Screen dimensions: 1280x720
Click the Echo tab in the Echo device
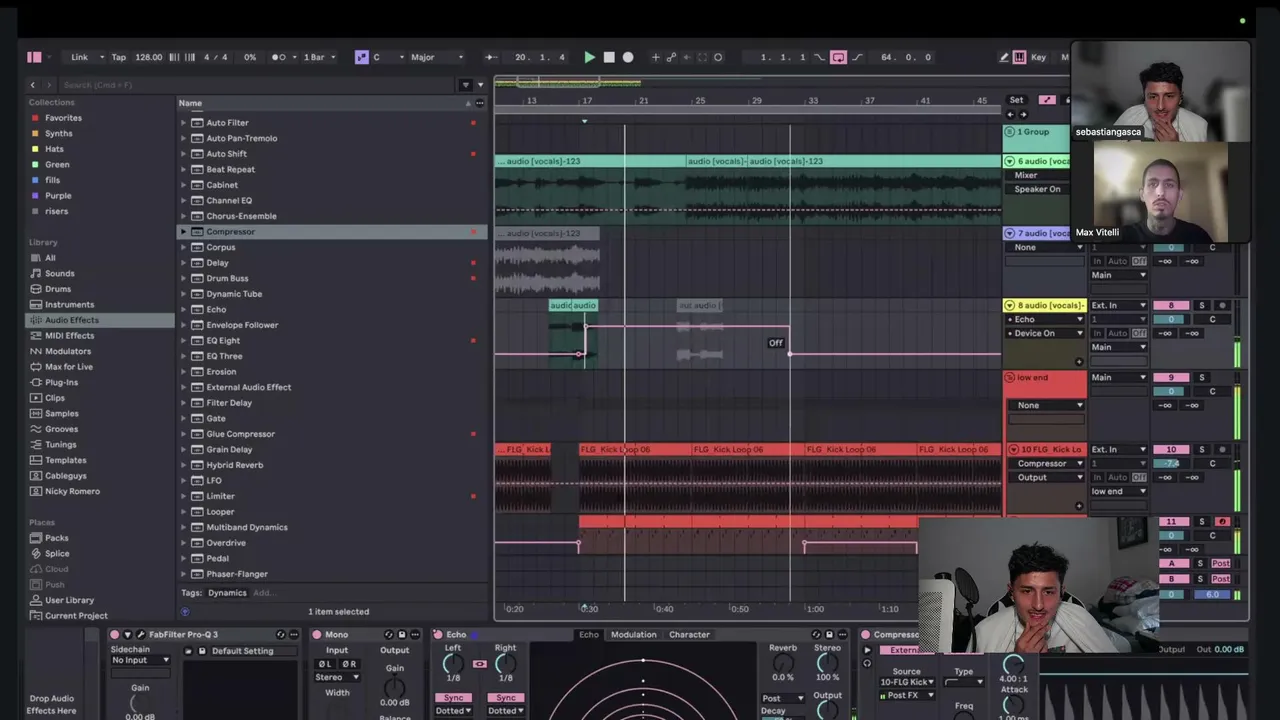click(588, 635)
